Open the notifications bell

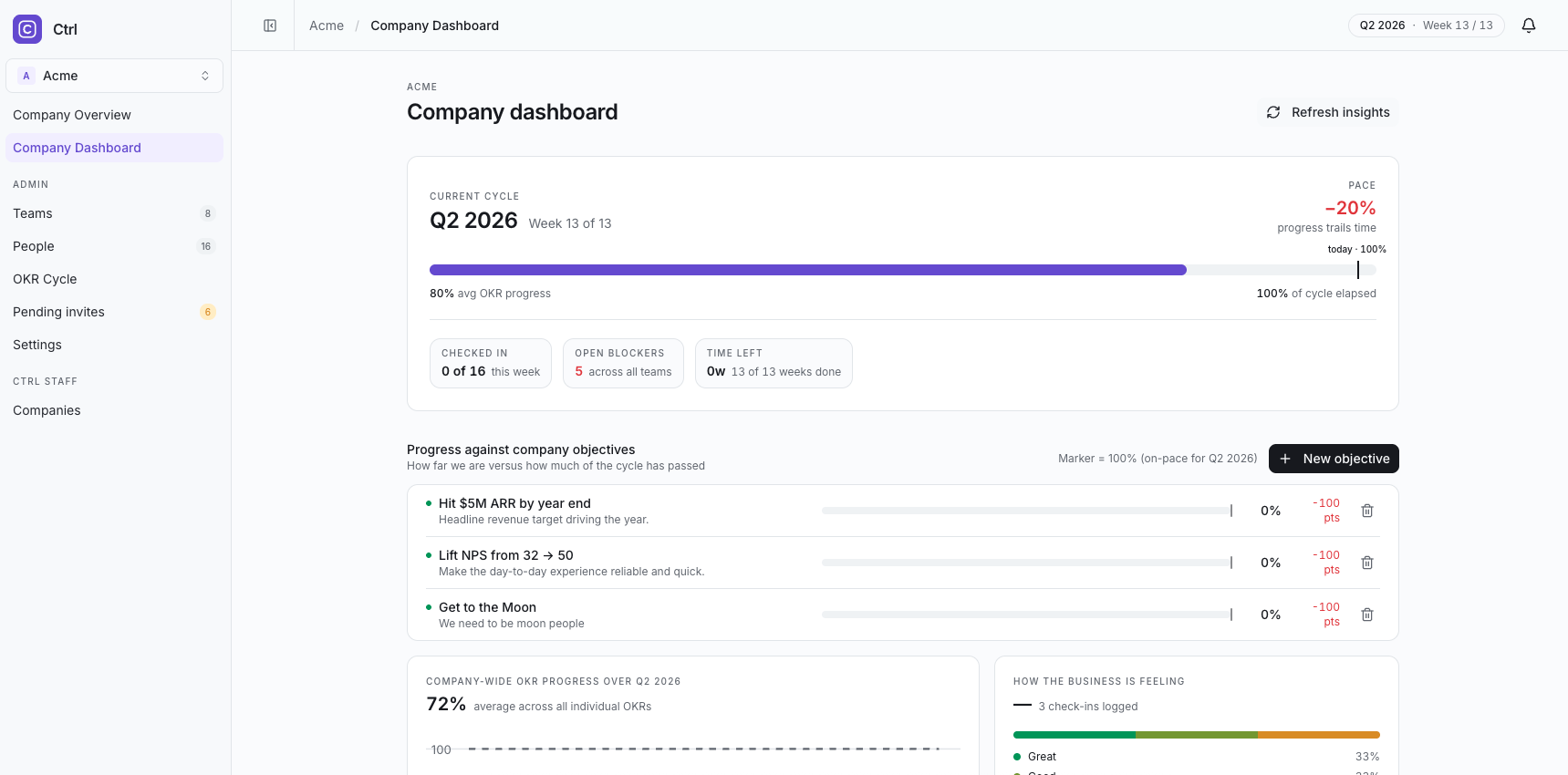pyautogui.click(x=1529, y=26)
